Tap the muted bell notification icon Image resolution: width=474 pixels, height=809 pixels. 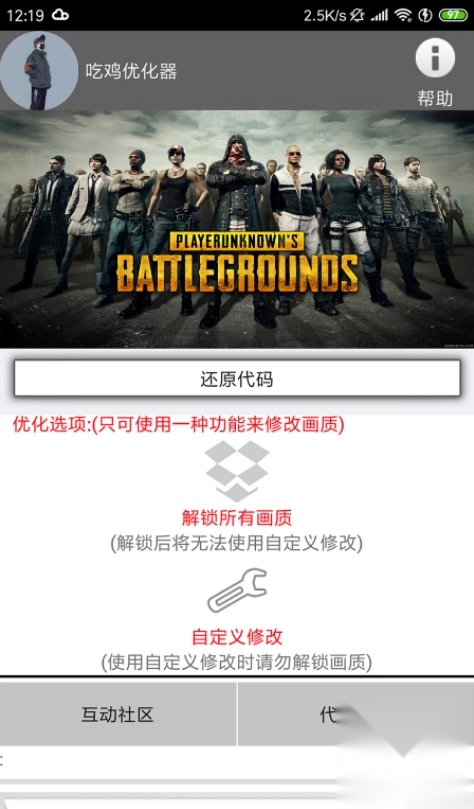coord(357,15)
